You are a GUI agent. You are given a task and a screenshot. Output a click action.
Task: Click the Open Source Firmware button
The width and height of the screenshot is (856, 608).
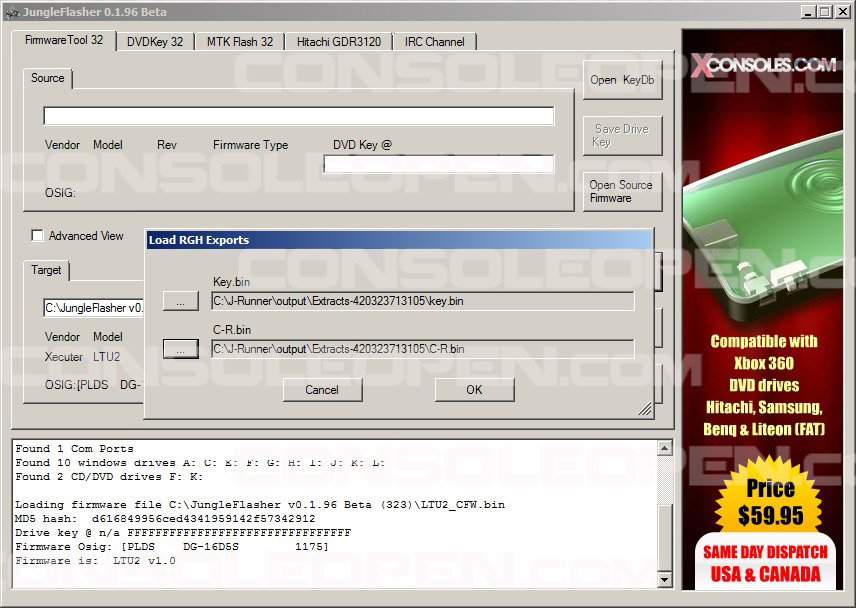(x=622, y=191)
